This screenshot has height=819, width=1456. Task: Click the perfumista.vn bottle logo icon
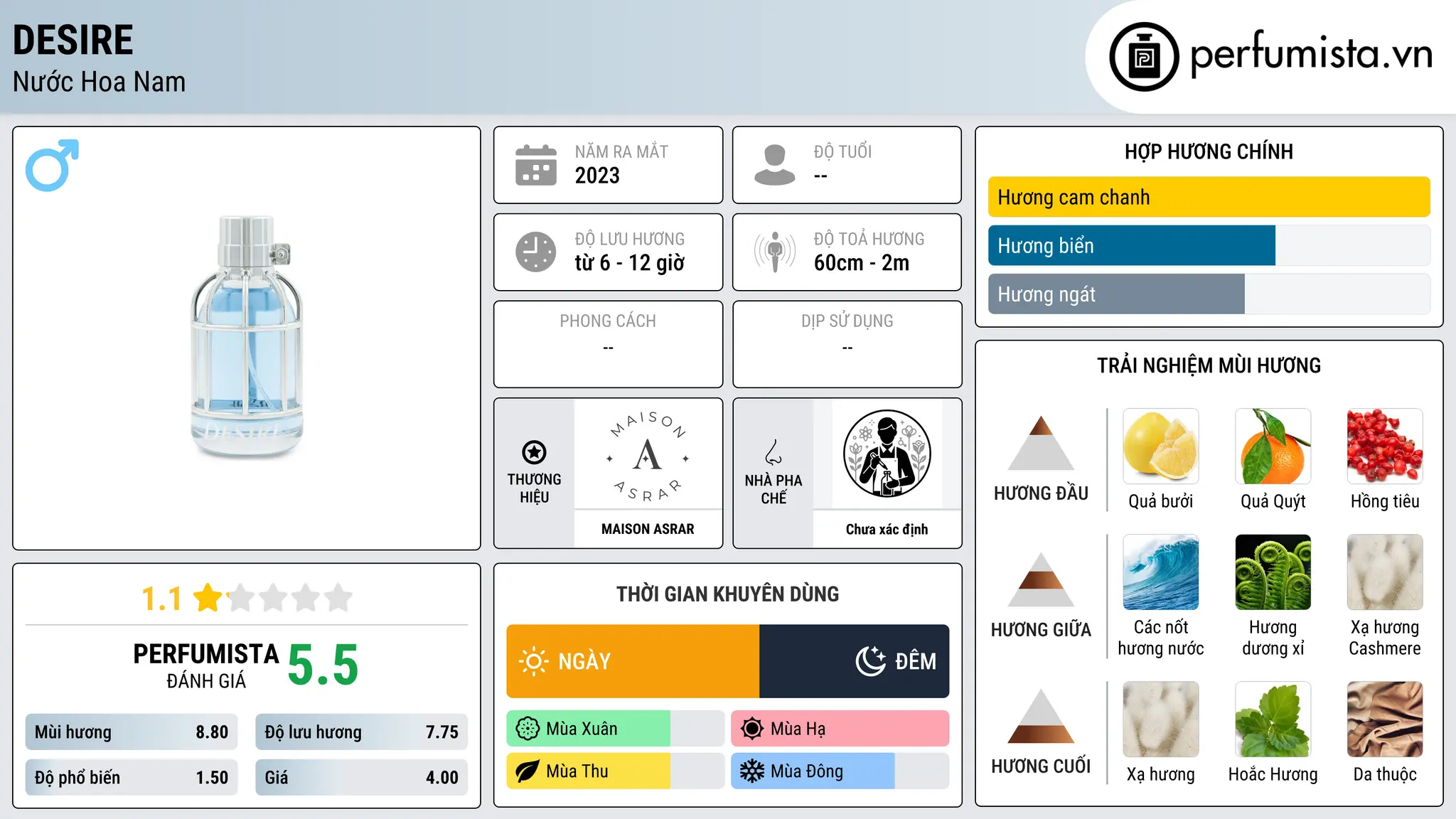tap(1144, 57)
